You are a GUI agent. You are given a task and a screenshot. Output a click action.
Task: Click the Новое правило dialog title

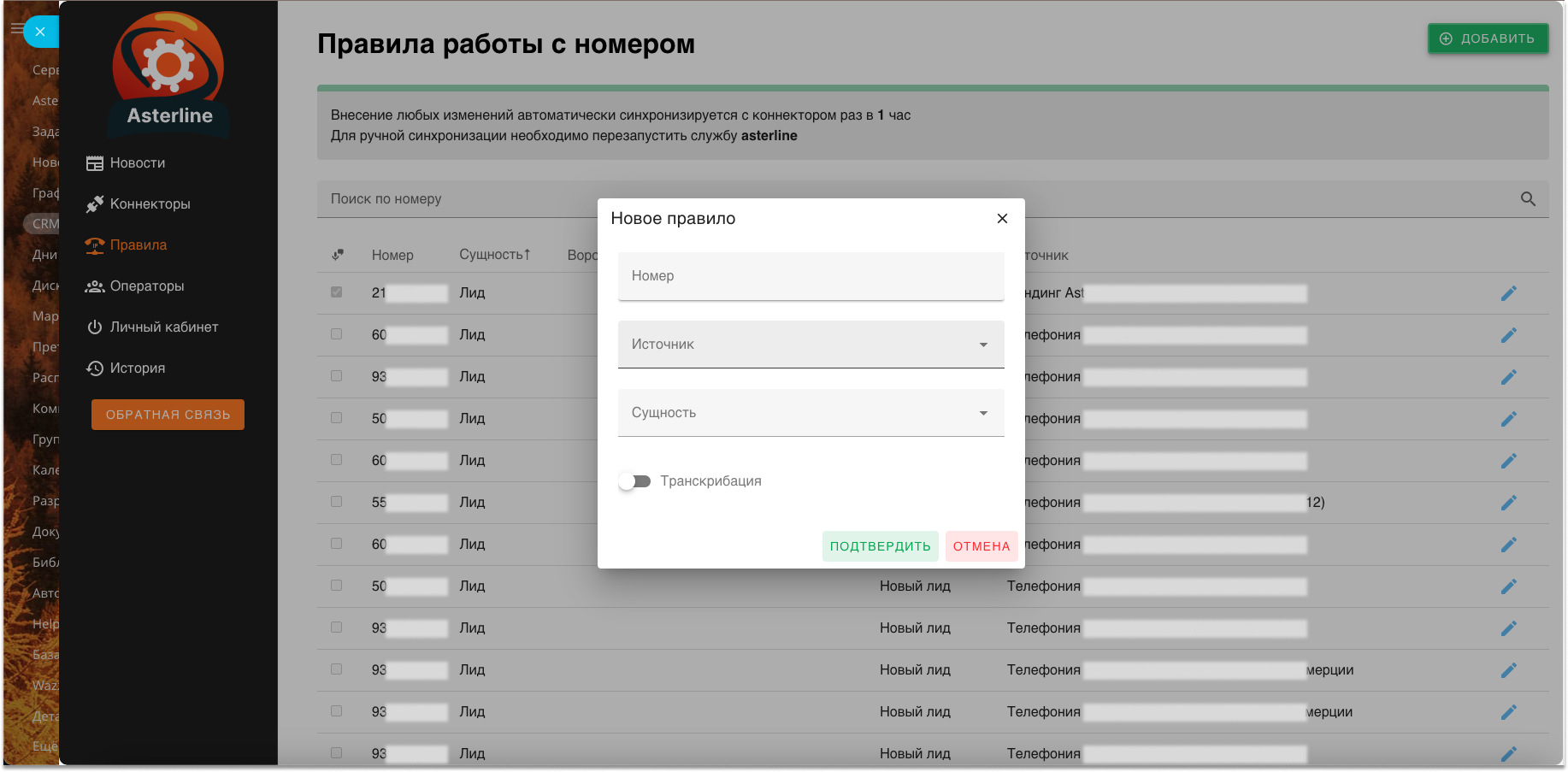click(x=673, y=219)
